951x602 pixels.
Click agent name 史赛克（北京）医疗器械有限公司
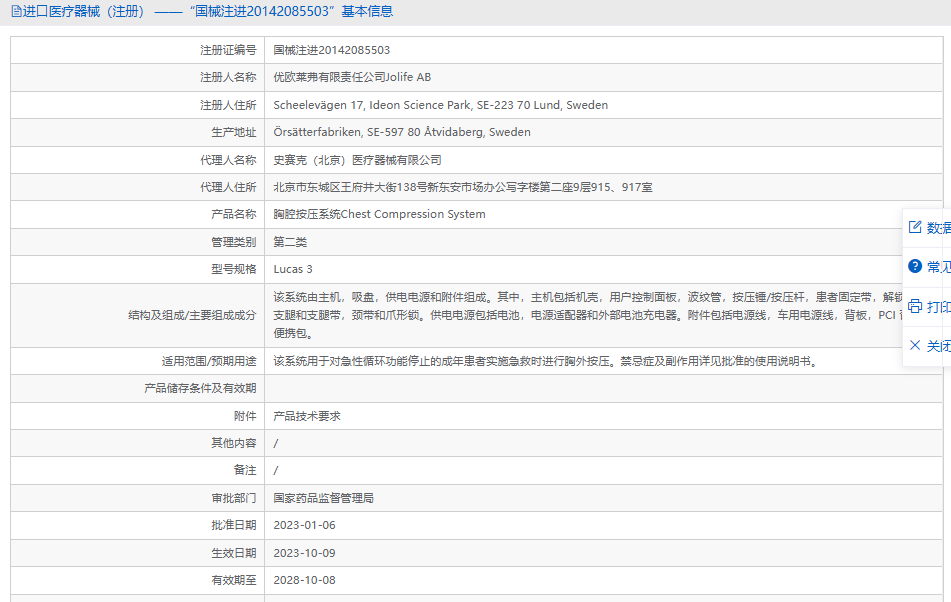[357, 160]
